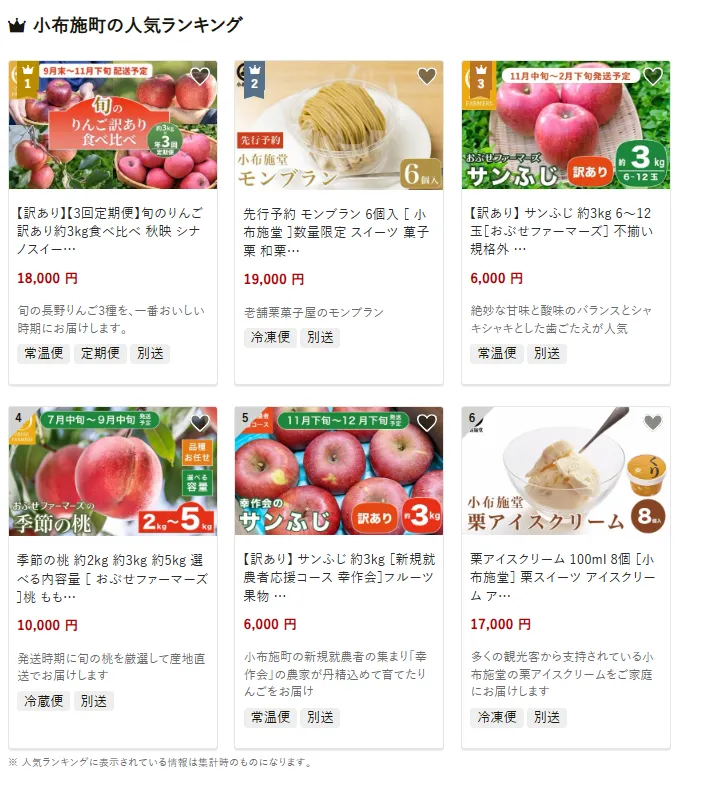Open the Mont Blanc product image
The image size is (725, 788).
coord(339,125)
